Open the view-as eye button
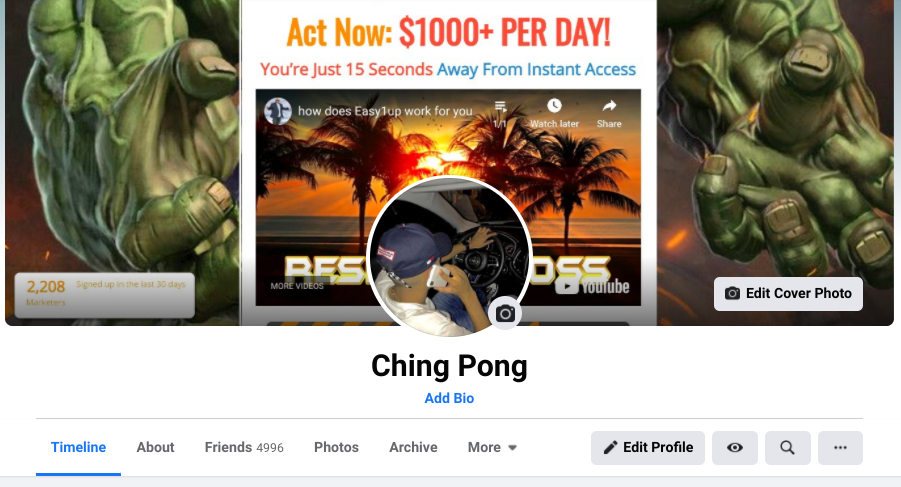 pos(734,447)
